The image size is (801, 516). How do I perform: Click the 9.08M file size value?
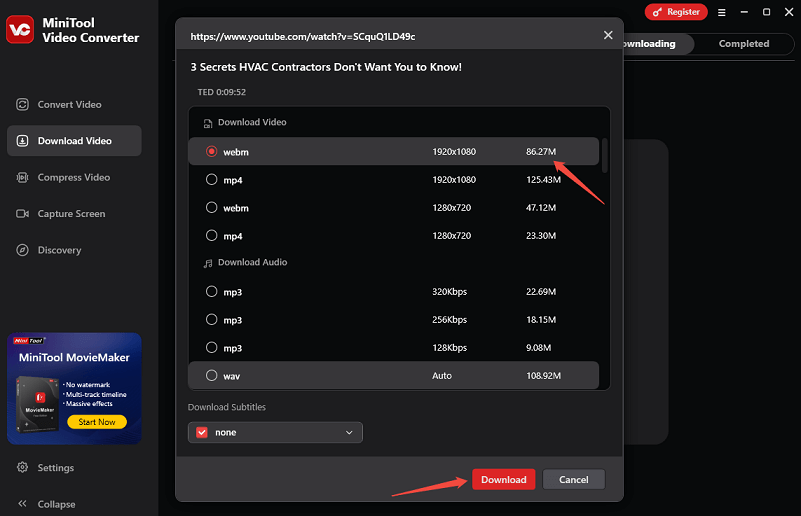538,348
